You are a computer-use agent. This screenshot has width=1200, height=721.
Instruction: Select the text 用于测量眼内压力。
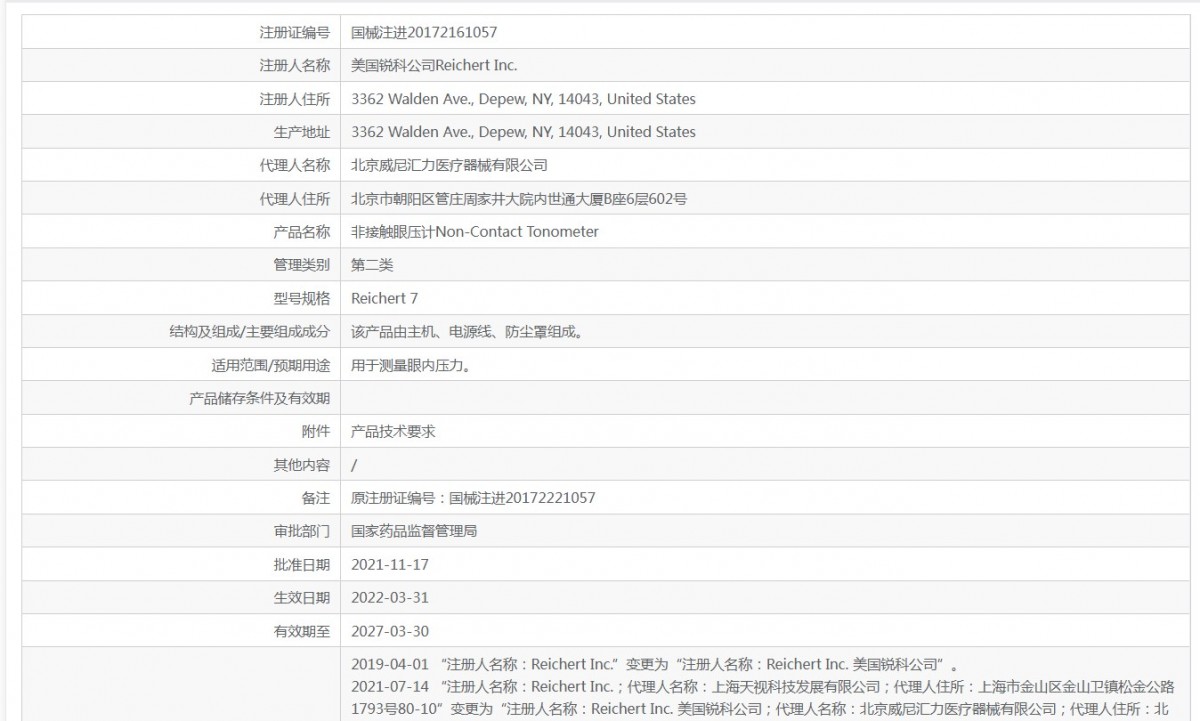[411, 365]
